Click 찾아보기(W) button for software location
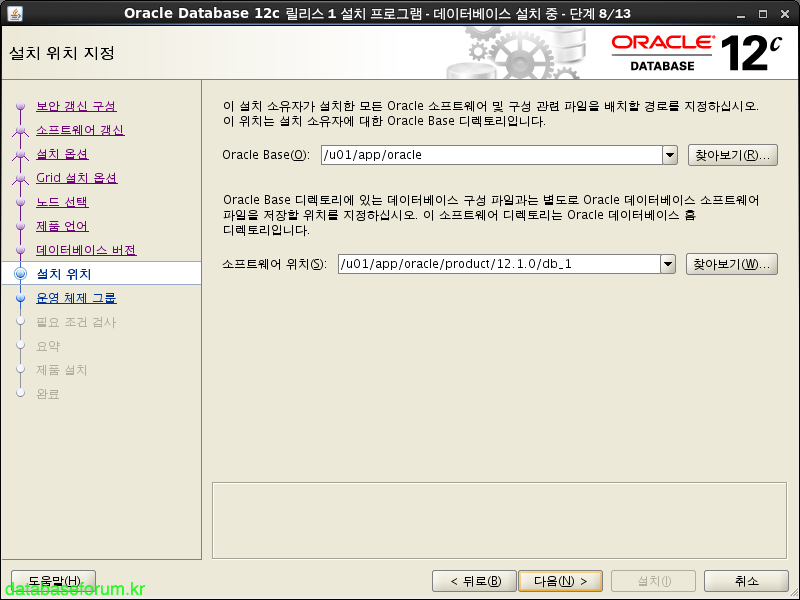Screen dimensions: 800x600 [732, 264]
